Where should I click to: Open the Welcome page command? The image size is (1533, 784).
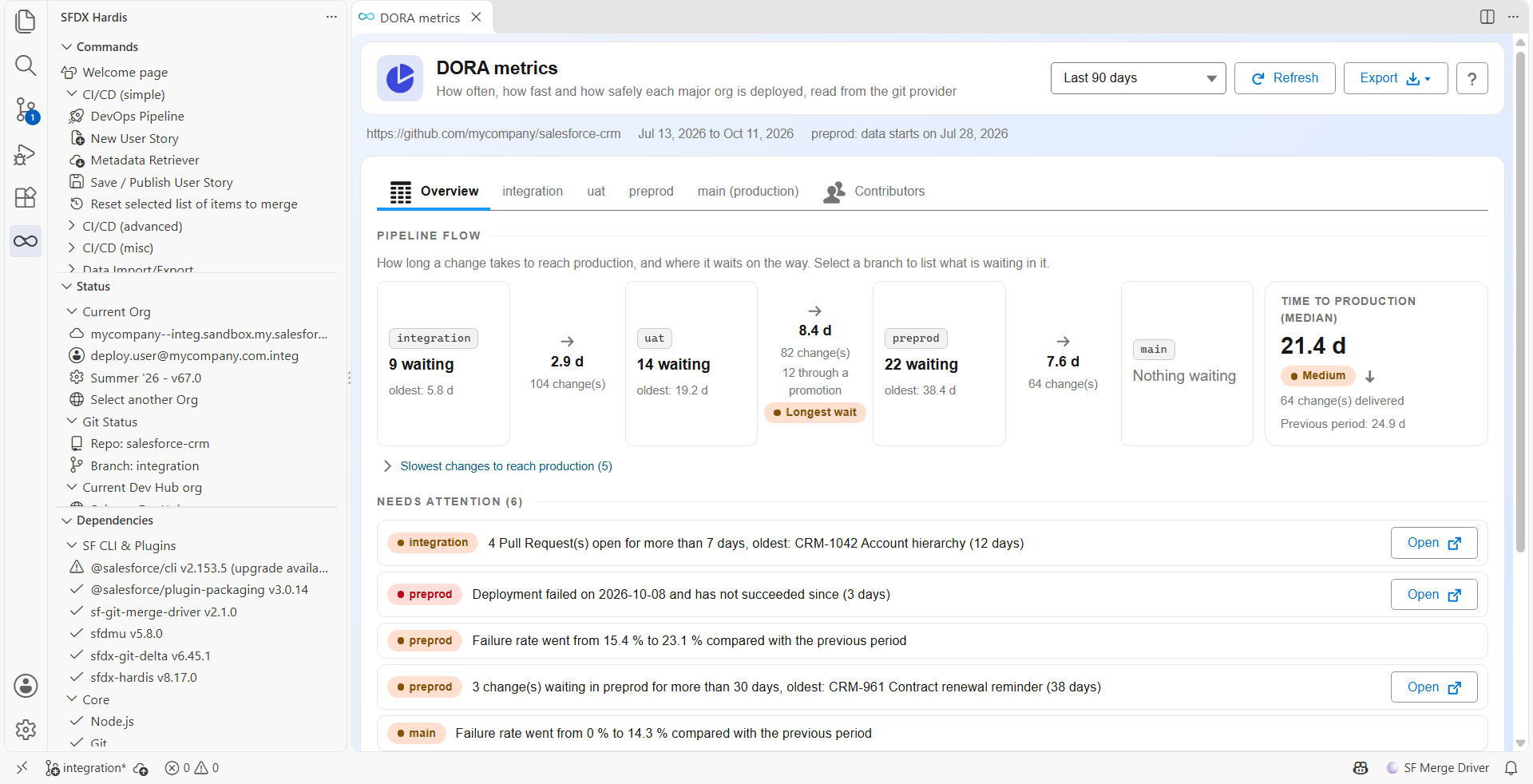point(125,72)
